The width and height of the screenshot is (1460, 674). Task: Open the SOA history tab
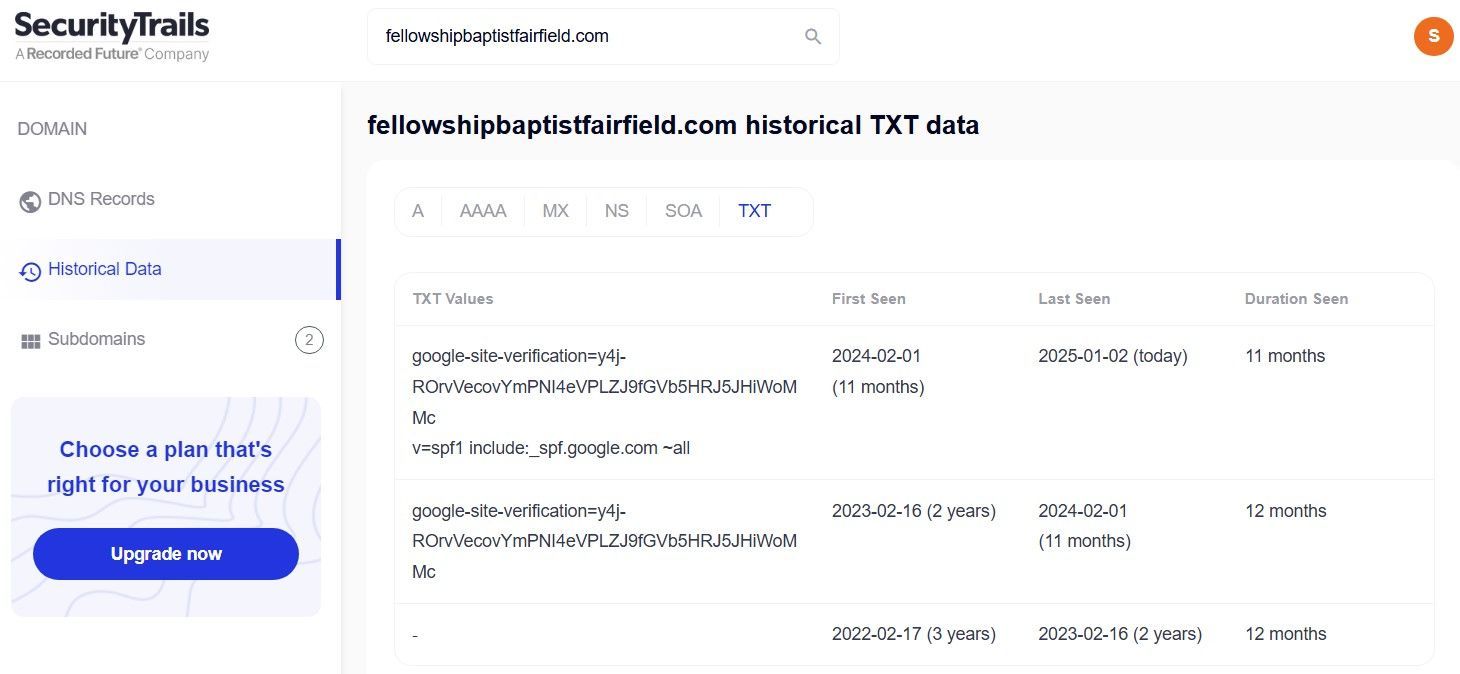click(684, 211)
